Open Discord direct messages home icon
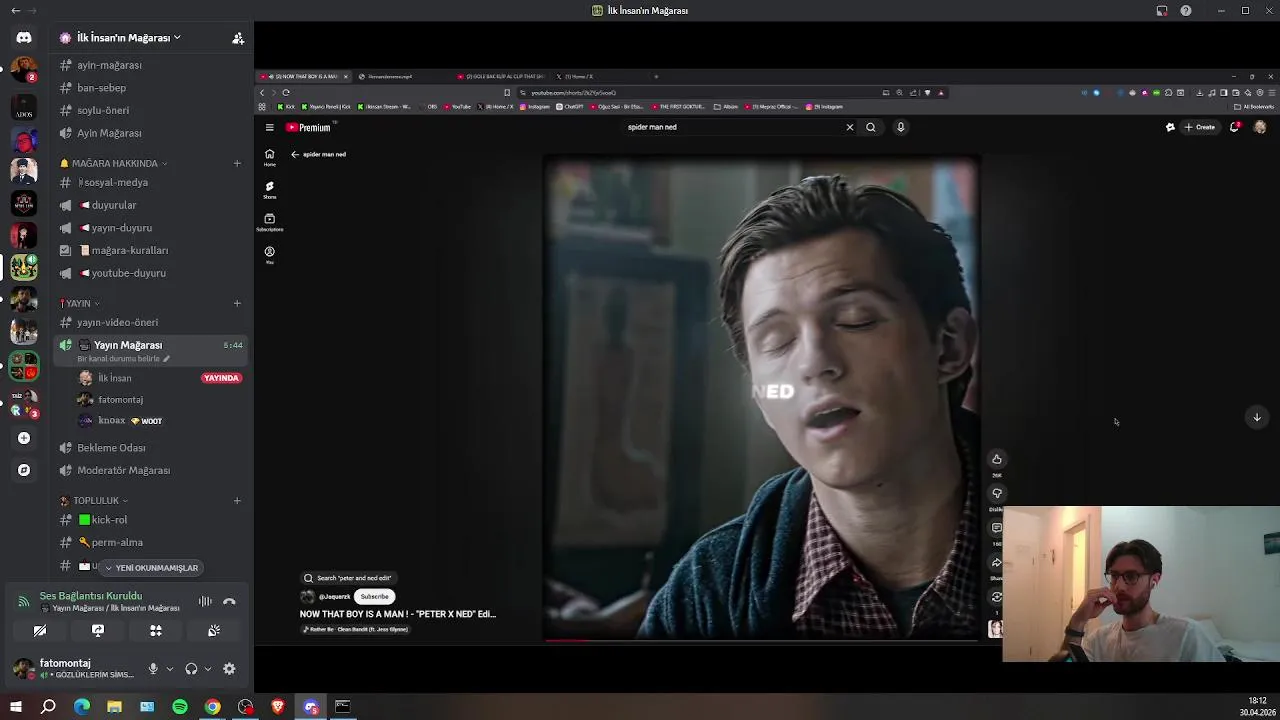The width and height of the screenshot is (1280, 720). click(24, 37)
